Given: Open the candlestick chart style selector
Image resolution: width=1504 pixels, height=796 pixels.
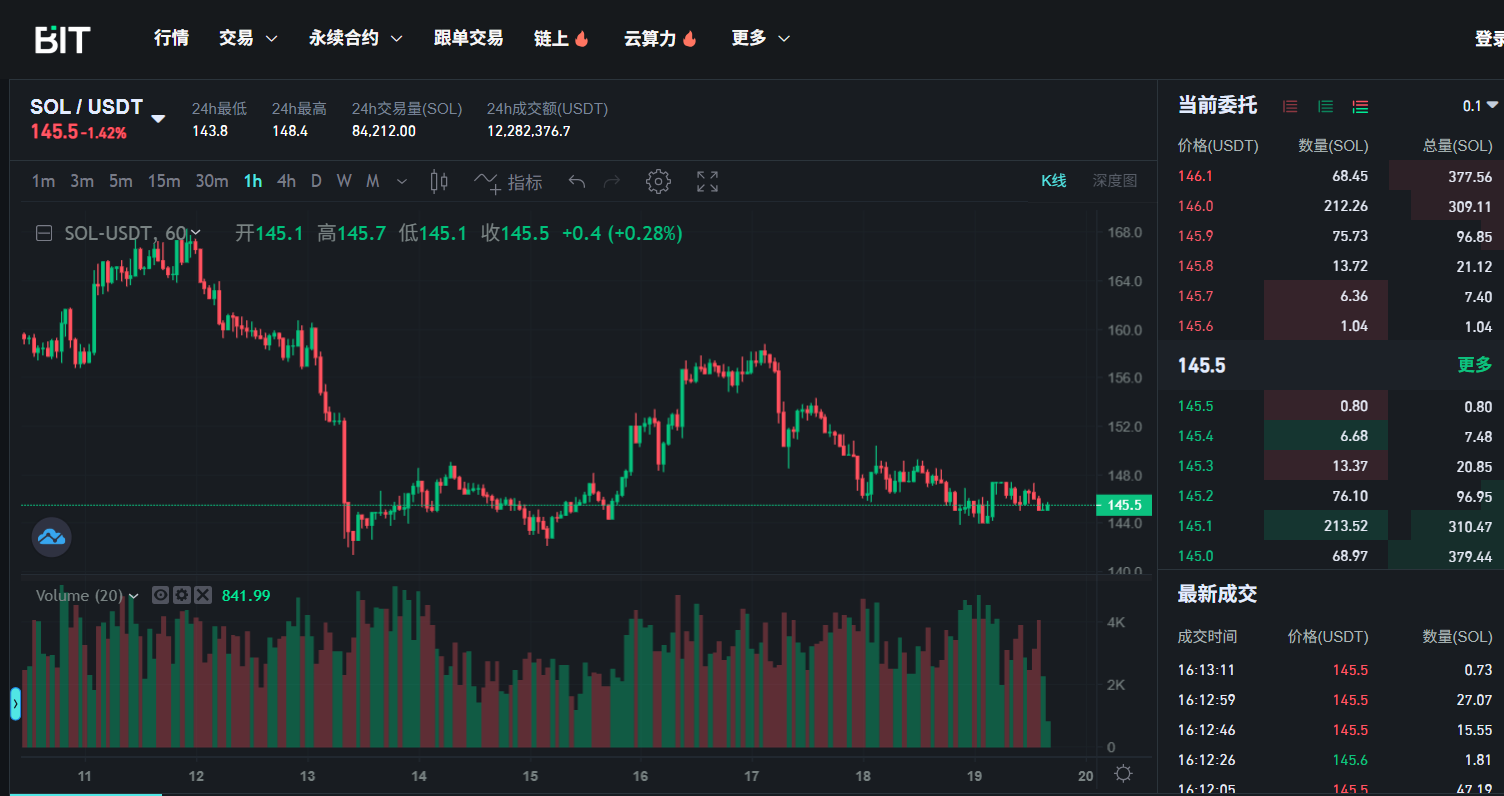Looking at the screenshot, I should (438, 181).
